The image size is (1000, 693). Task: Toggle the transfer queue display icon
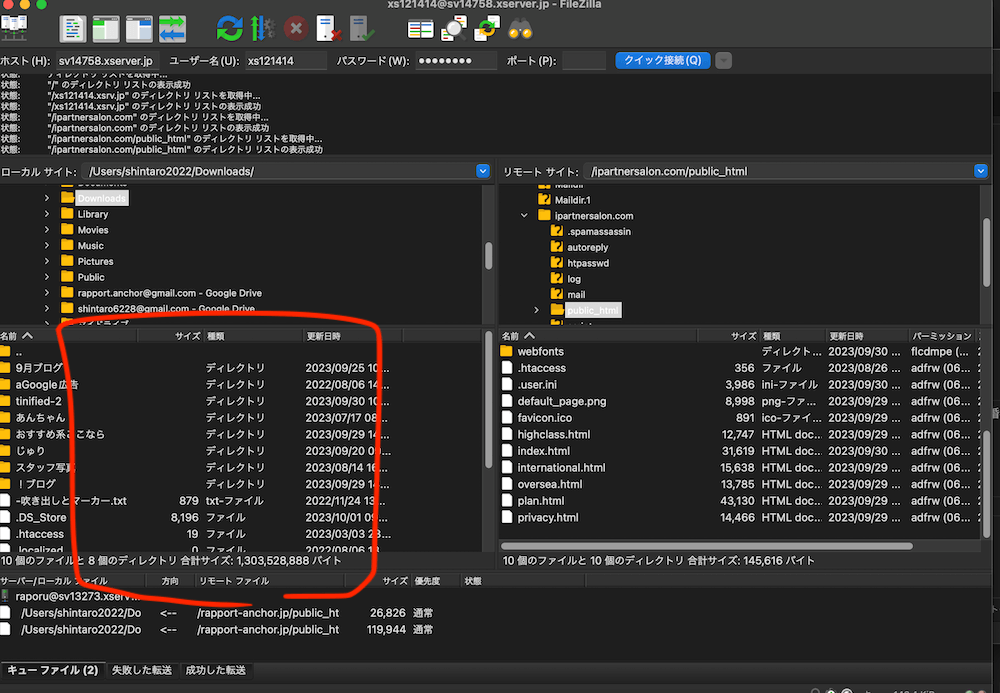pos(172,29)
